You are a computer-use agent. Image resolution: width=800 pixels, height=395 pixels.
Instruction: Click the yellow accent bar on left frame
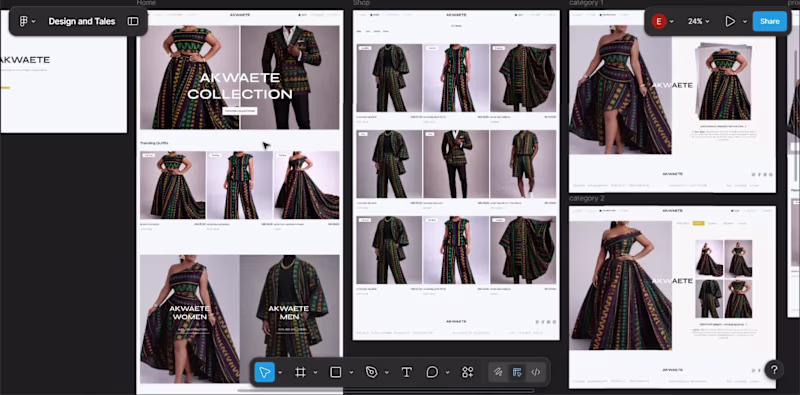(5, 88)
